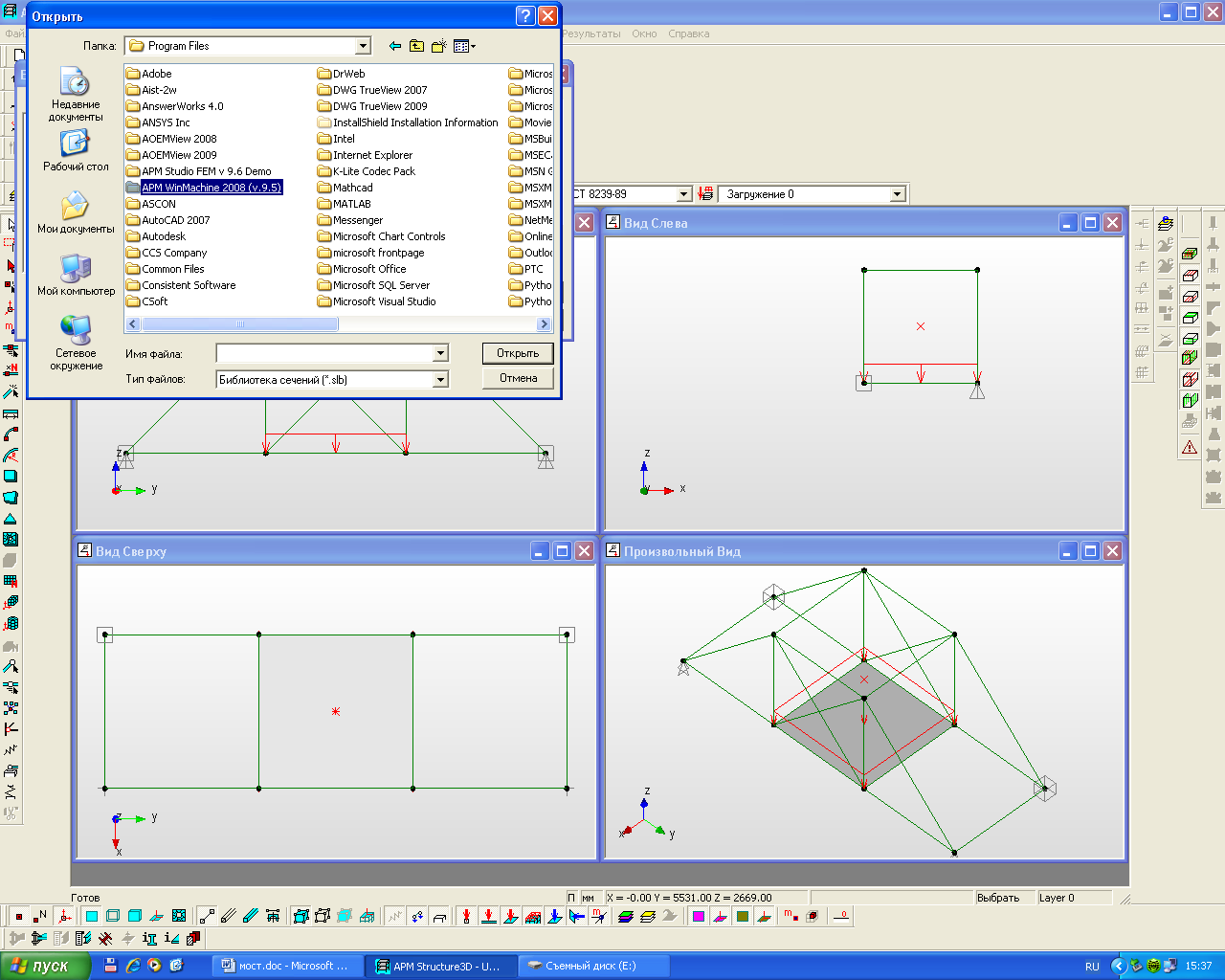Image resolution: width=1225 pixels, height=980 pixels.
Task: Click the Layer 0 status bar field
Action: coord(1074,898)
